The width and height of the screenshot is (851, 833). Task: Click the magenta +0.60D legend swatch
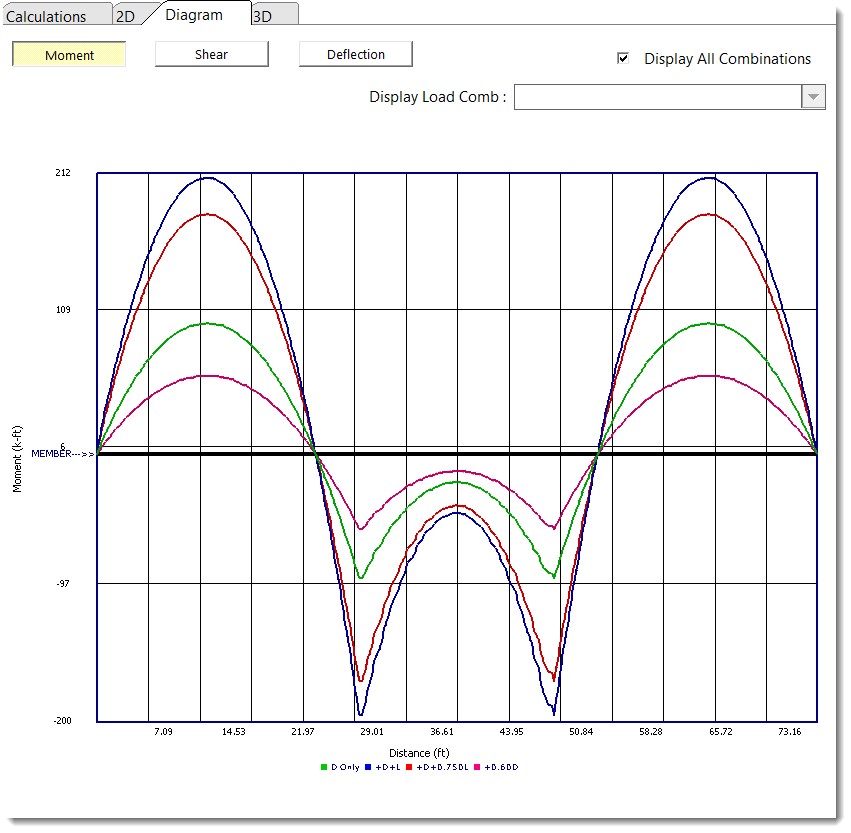point(477,767)
